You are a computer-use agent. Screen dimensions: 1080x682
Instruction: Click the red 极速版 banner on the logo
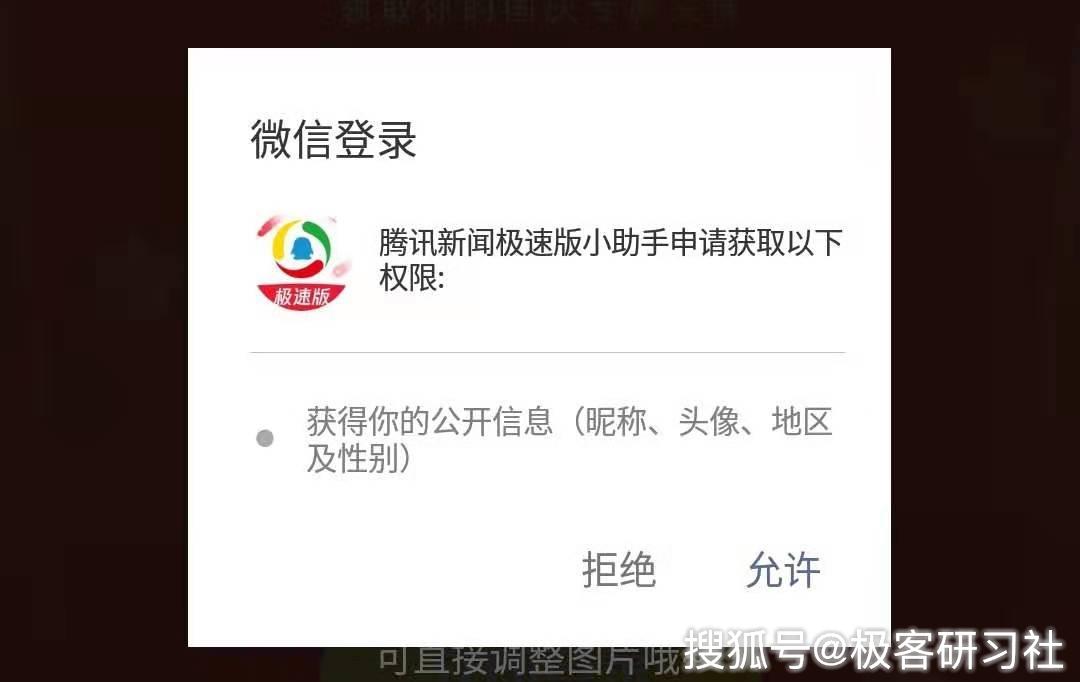click(x=303, y=297)
